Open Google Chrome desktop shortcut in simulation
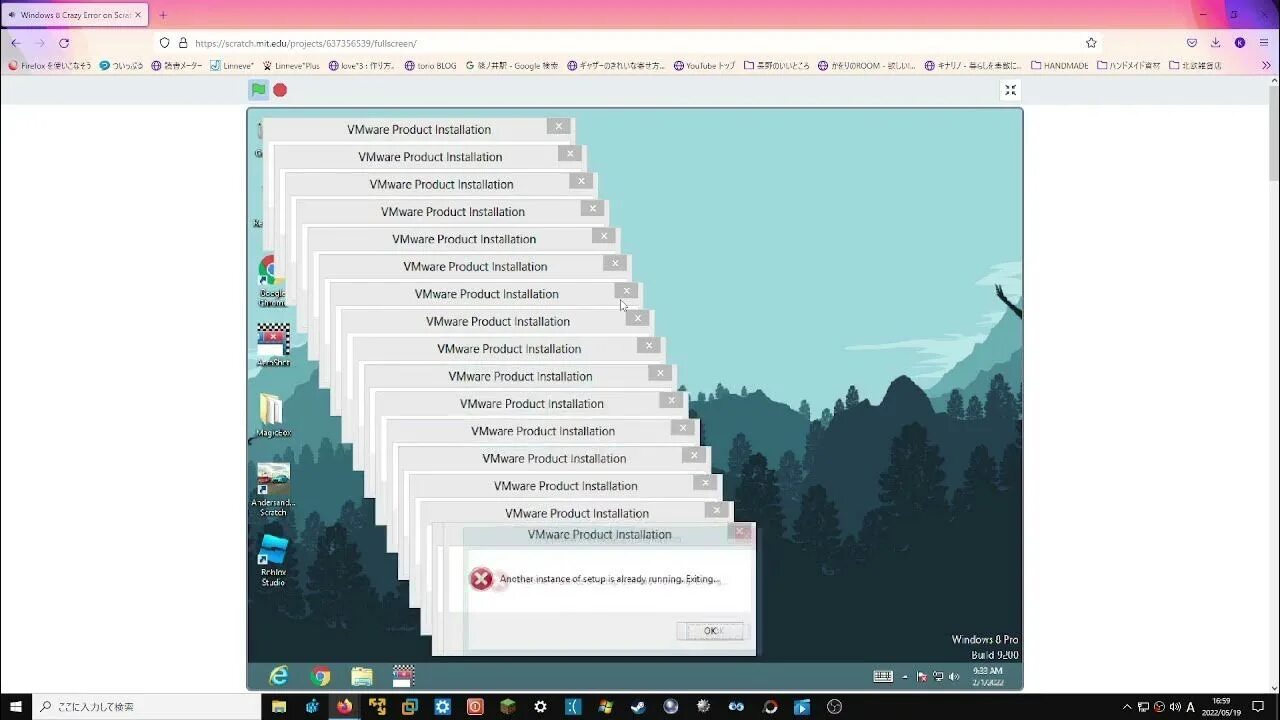Viewport: 1280px width, 720px height. point(272,280)
